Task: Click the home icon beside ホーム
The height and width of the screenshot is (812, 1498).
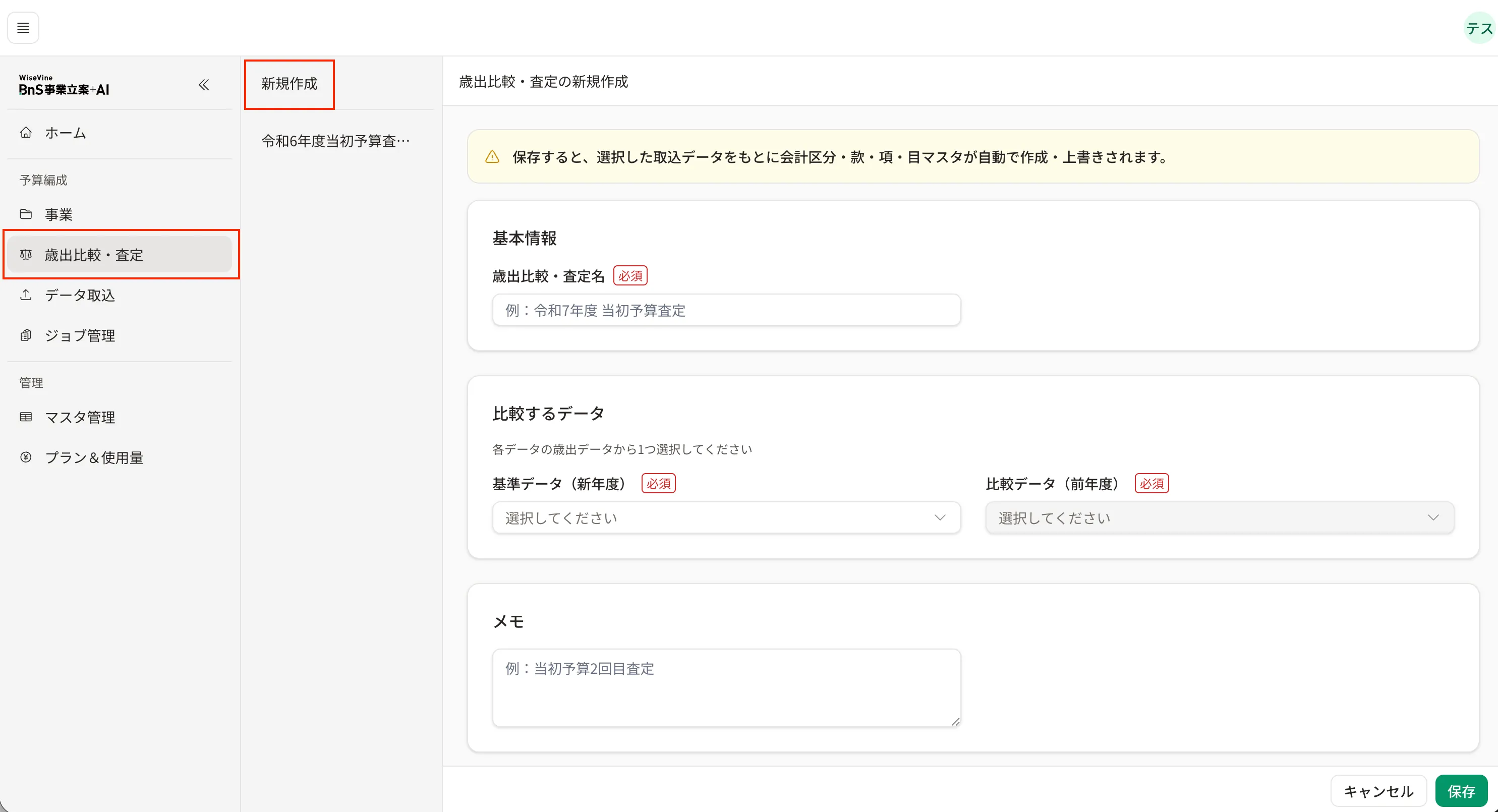Action: click(x=26, y=133)
